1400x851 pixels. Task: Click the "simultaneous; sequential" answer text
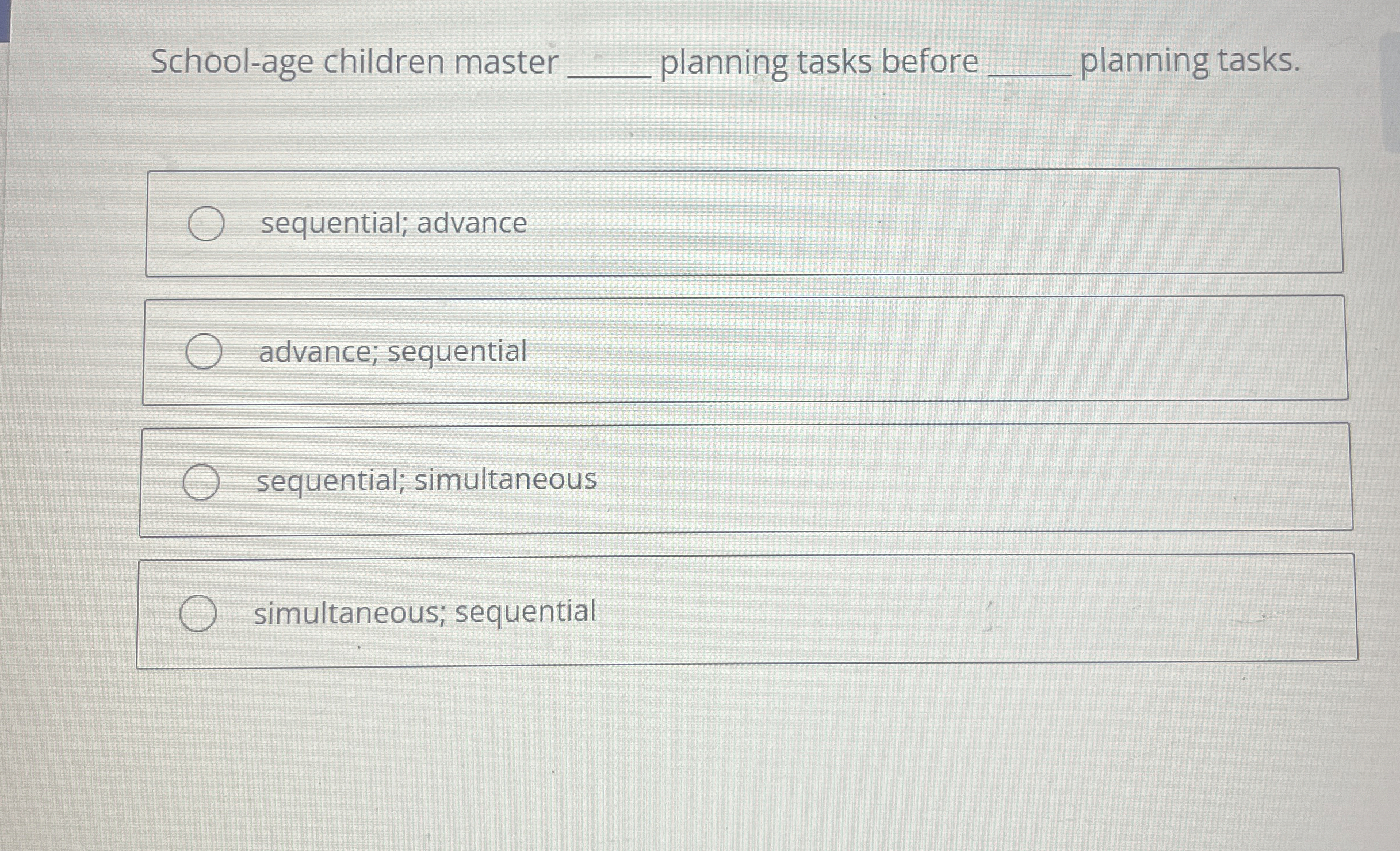pos(423,612)
